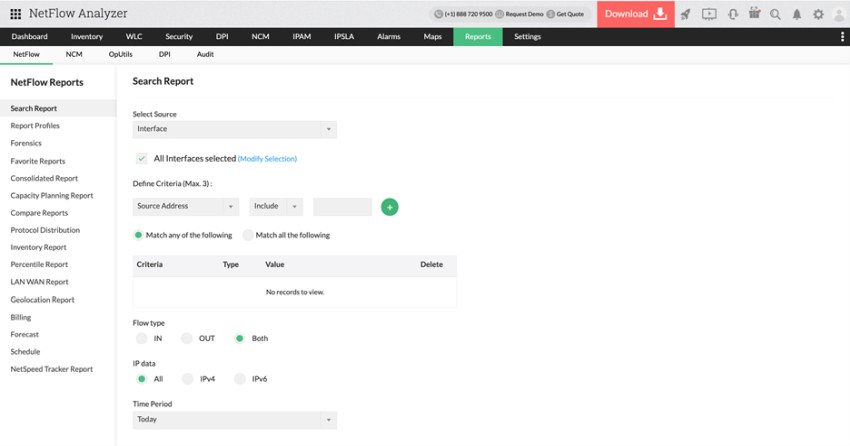Image resolution: width=850 pixels, height=446 pixels.
Task: Open the IPAM menu
Action: click(302, 36)
